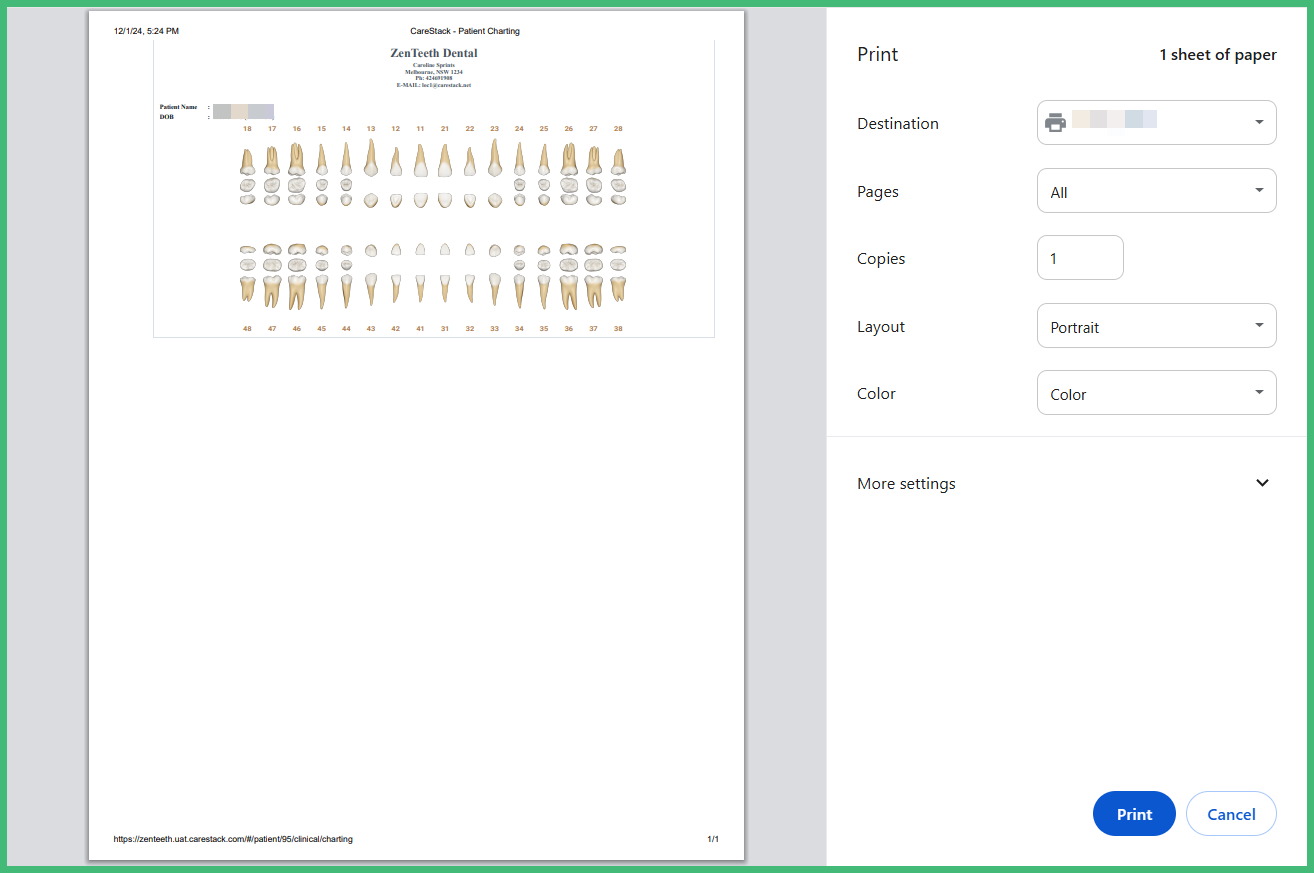The height and width of the screenshot is (873, 1314).
Task: Cancel the print job
Action: pos(1231,813)
